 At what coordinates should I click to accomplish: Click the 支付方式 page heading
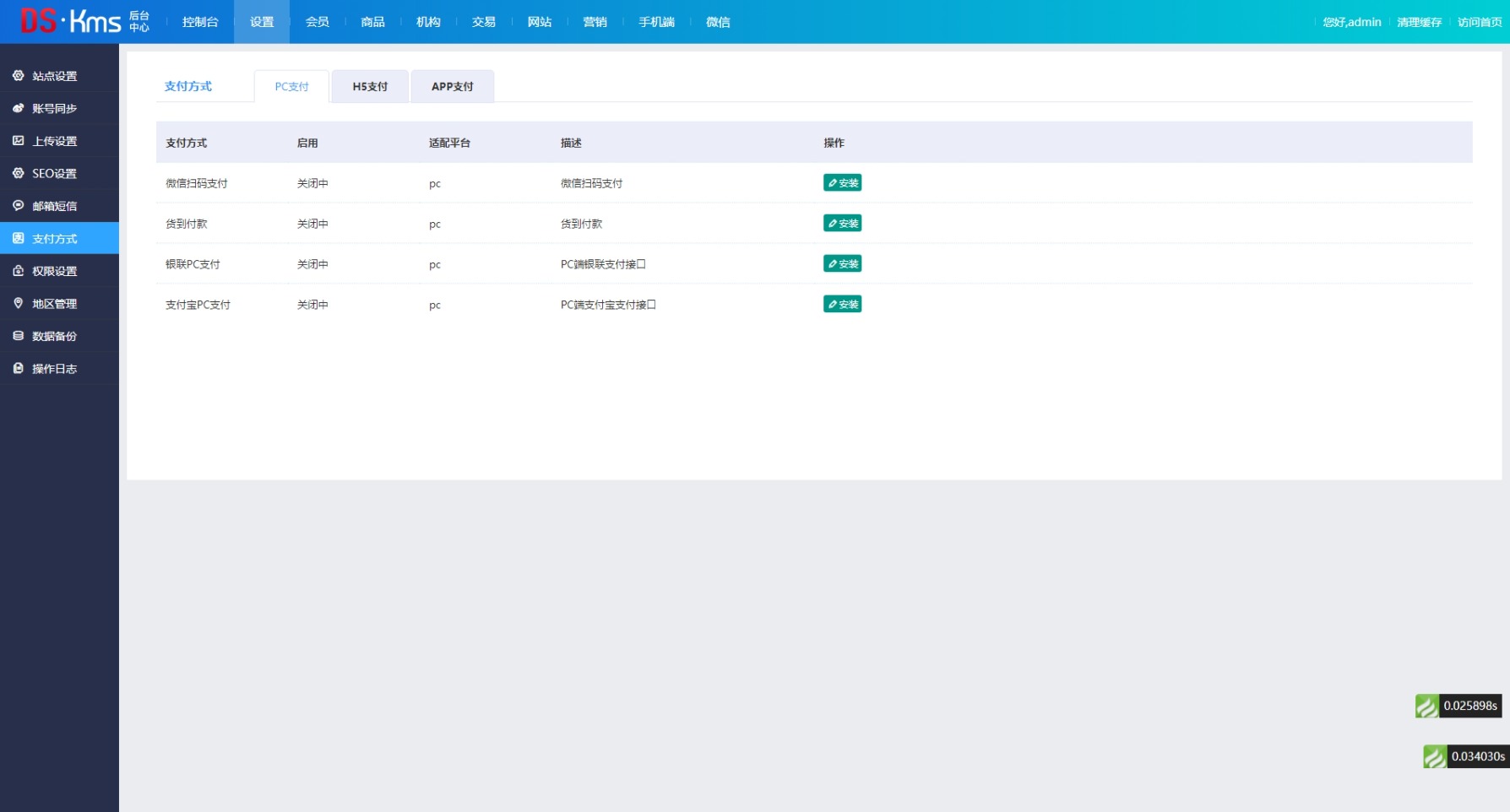click(x=188, y=86)
